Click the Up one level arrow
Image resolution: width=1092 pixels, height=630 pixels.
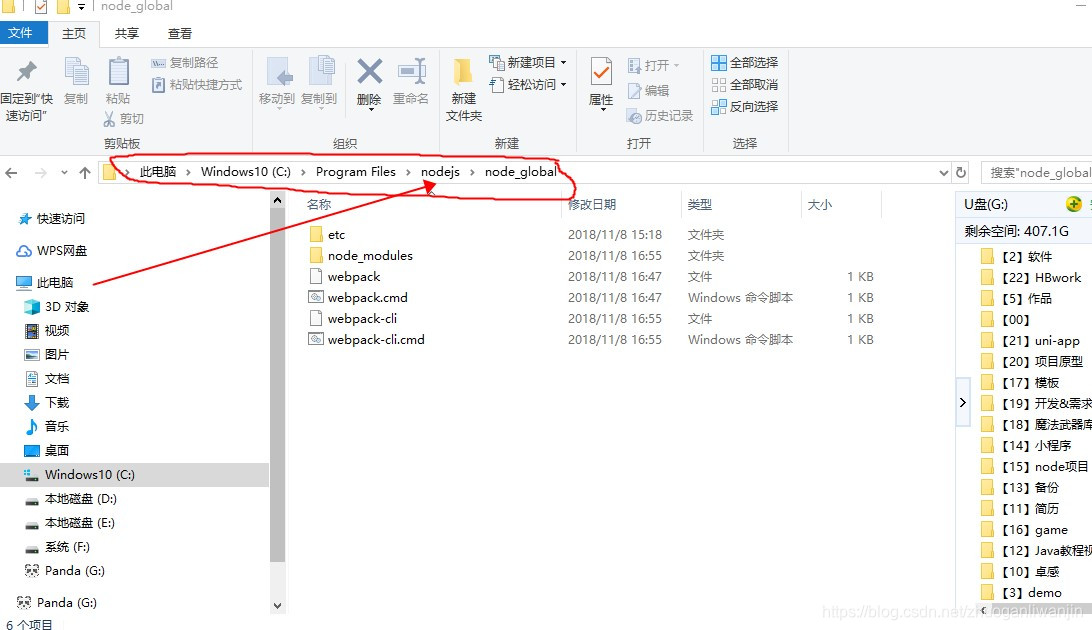[85, 173]
